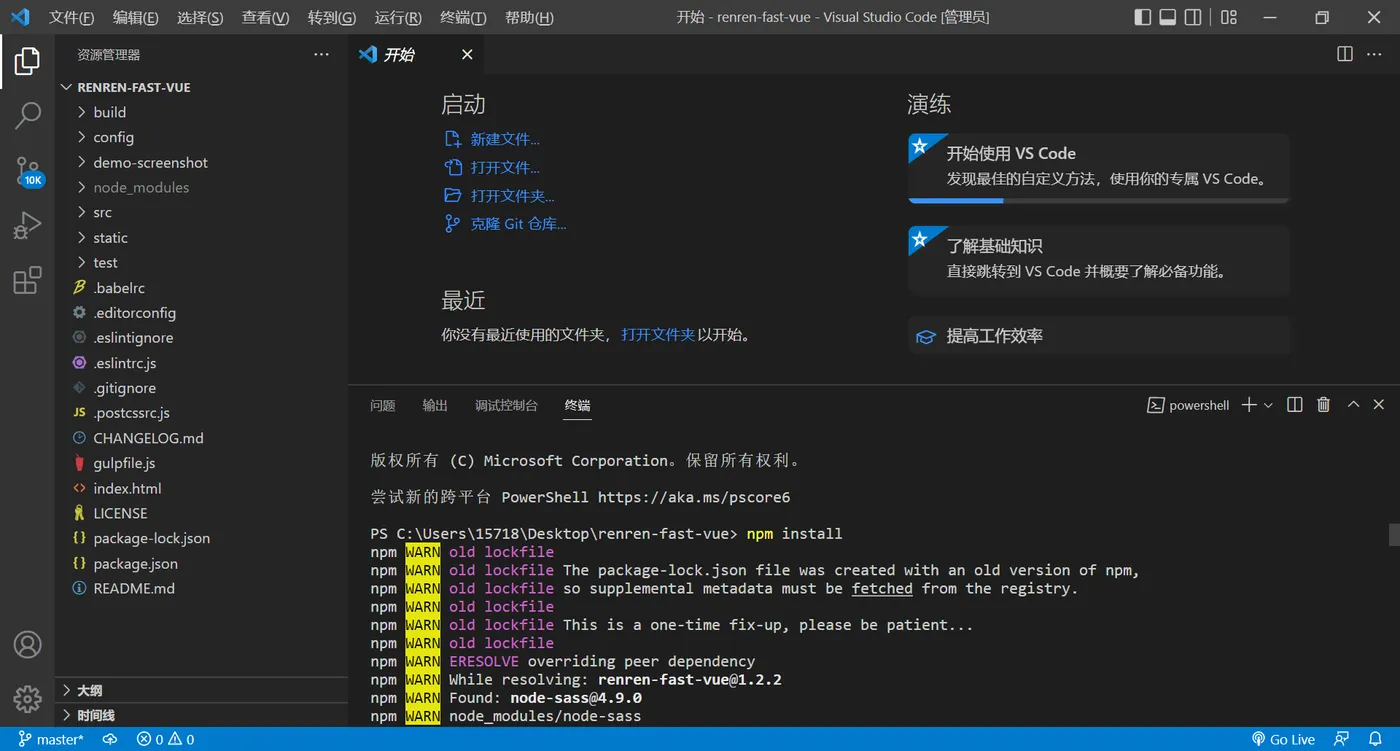
Task: Click the Explorer more actions ellipsis
Action: pyautogui.click(x=321, y=55)
